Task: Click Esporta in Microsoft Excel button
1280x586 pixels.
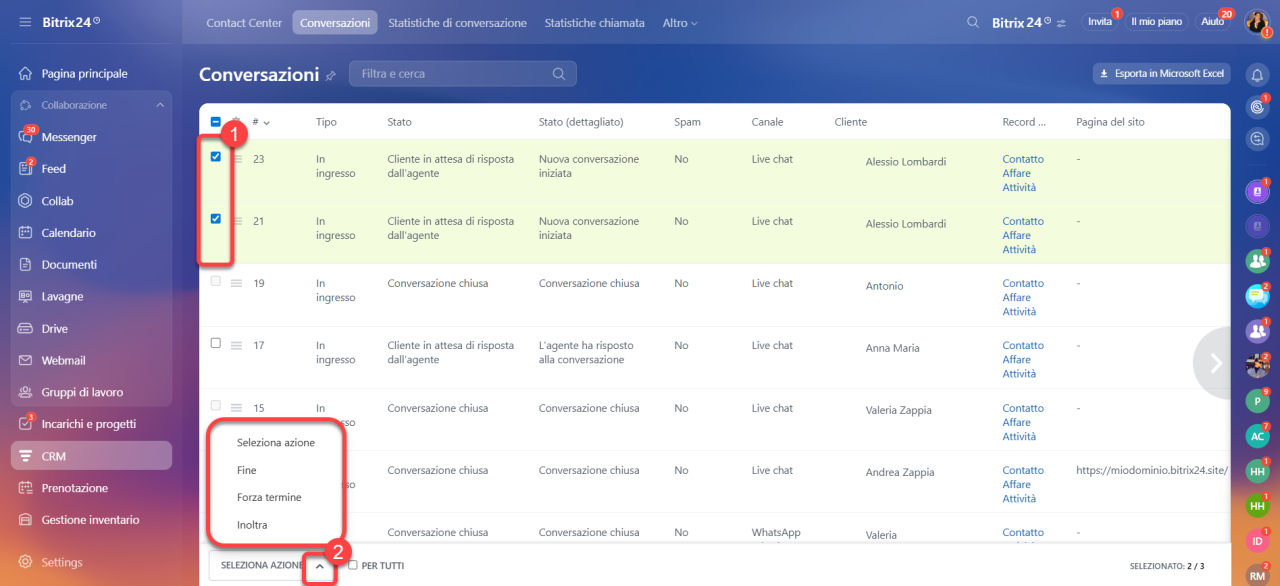Action: pyautogui.click(x=1161, y=74)
